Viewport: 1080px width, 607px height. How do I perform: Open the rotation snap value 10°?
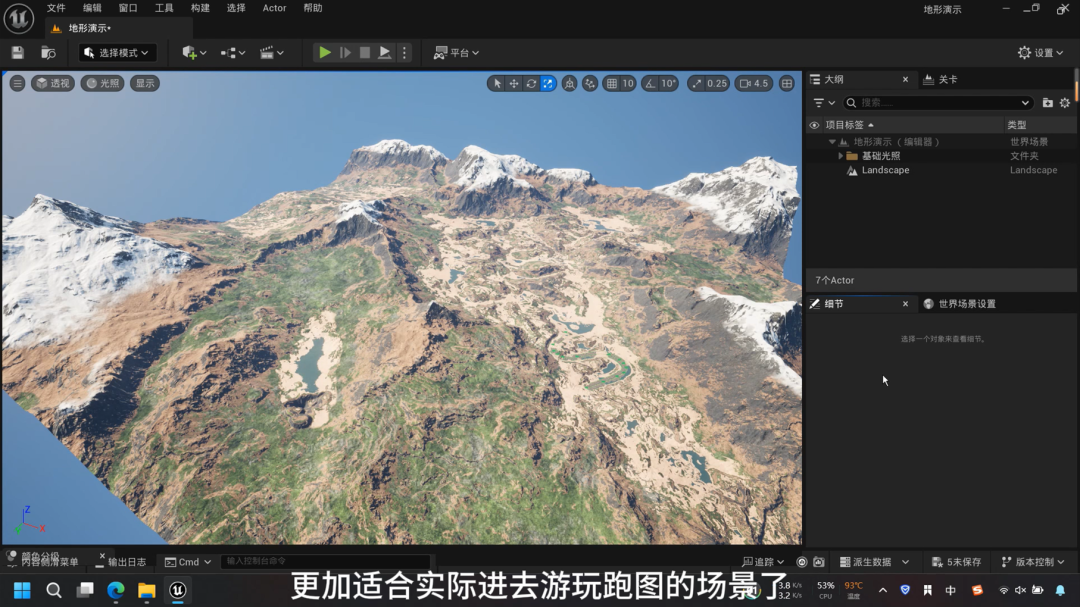tap(668, 83)
